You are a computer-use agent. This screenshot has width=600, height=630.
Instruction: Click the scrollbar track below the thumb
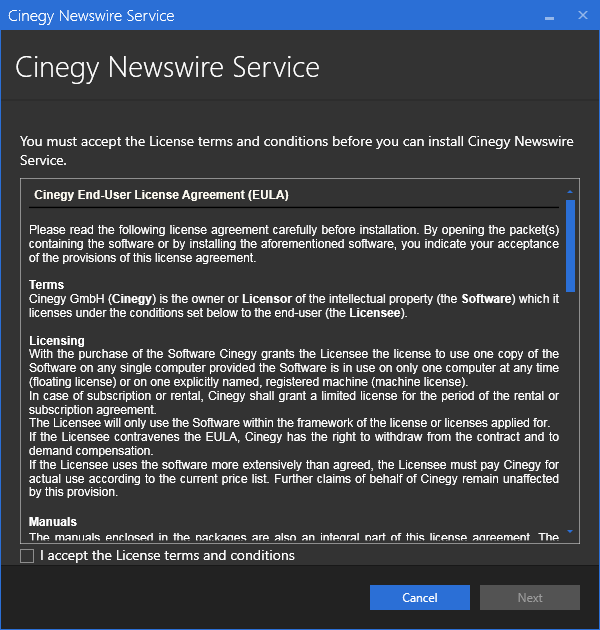click(570, 408)
